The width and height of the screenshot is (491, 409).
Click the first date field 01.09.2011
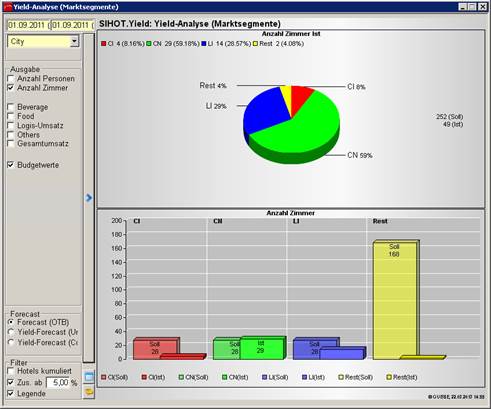click(28, 25)
